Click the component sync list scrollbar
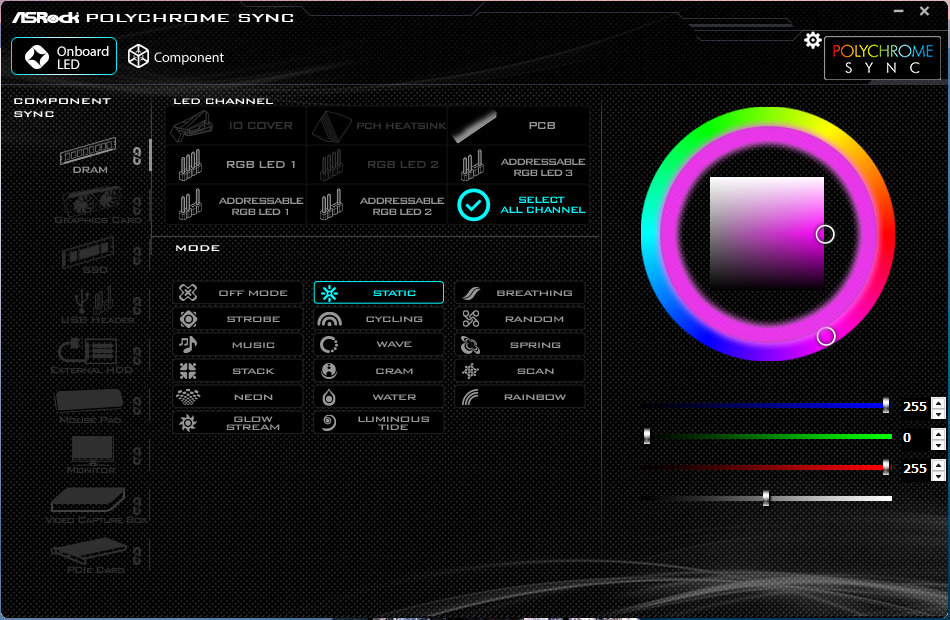 [150, 155]
